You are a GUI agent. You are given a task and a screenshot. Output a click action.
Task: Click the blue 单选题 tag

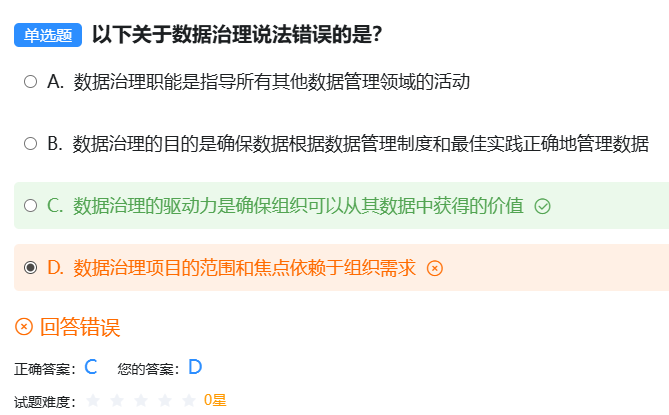coord(48,36)
